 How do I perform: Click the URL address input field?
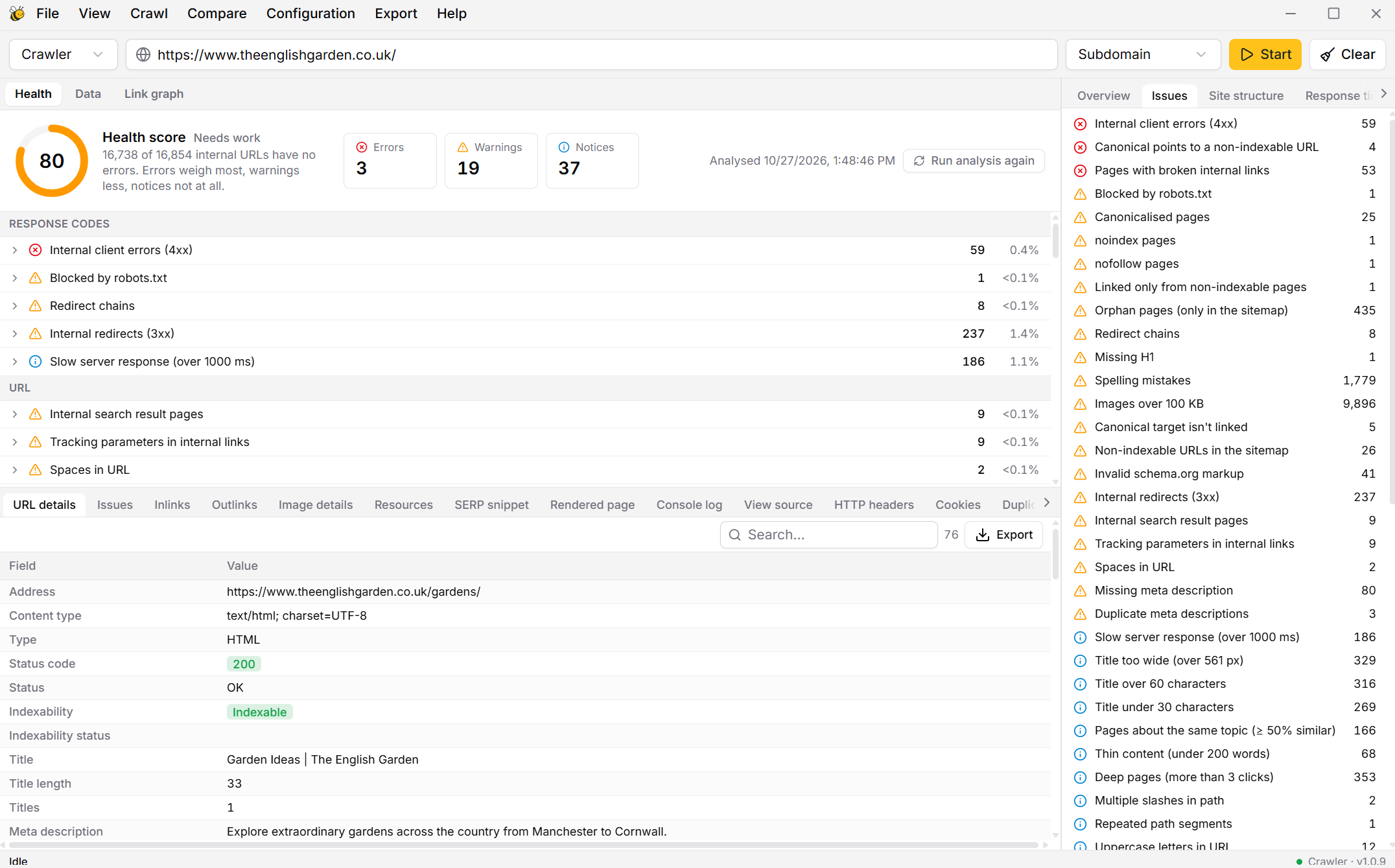click(592, 54)
